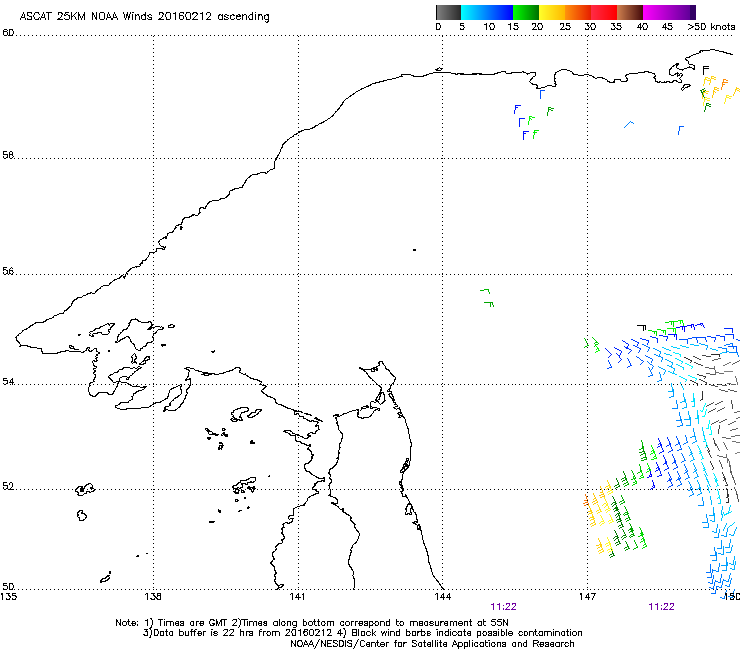This screenshot has height=650, width=740.
Task: Click the latitude label '56'
Action: click(8, 271)
